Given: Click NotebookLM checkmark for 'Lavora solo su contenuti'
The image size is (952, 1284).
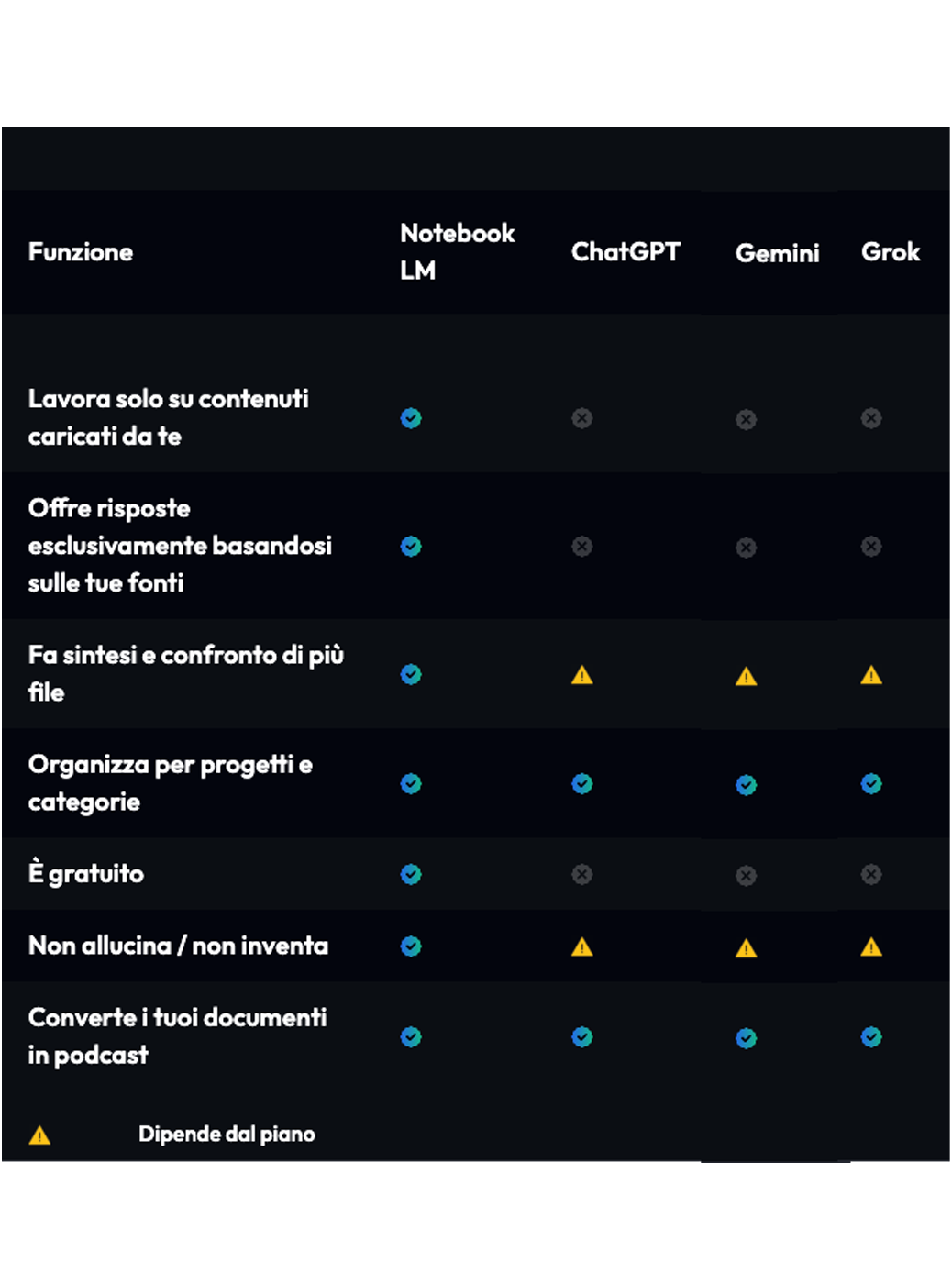Looking at the screenshot, I should tap(411, 418).
